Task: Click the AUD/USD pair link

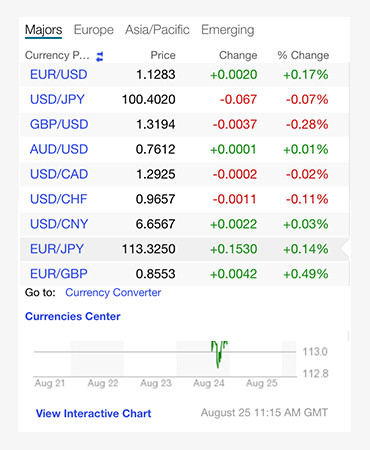Action: click(59, 149)
